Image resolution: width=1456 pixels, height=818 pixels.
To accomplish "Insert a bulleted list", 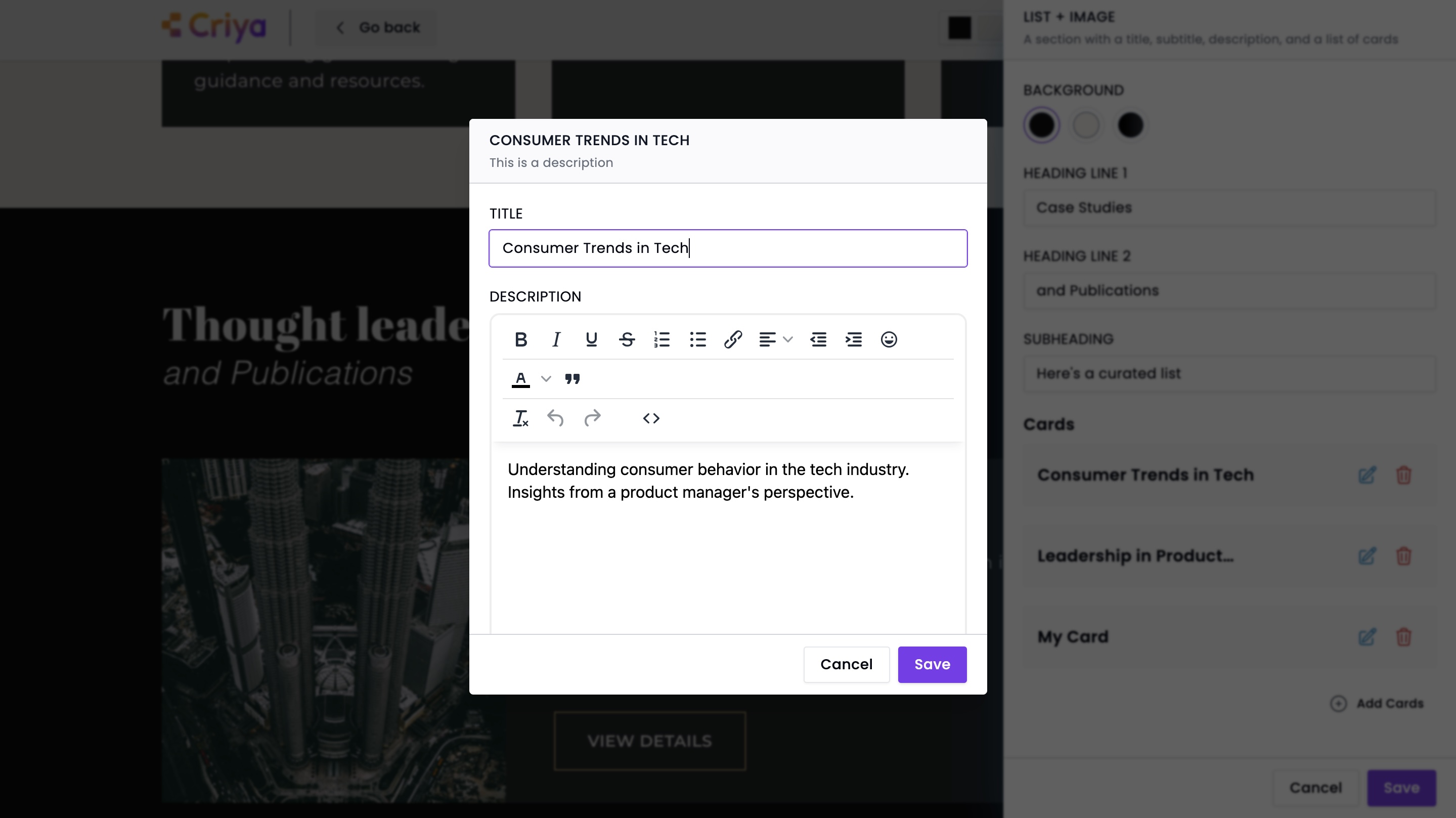I will (x=697, y=340).
